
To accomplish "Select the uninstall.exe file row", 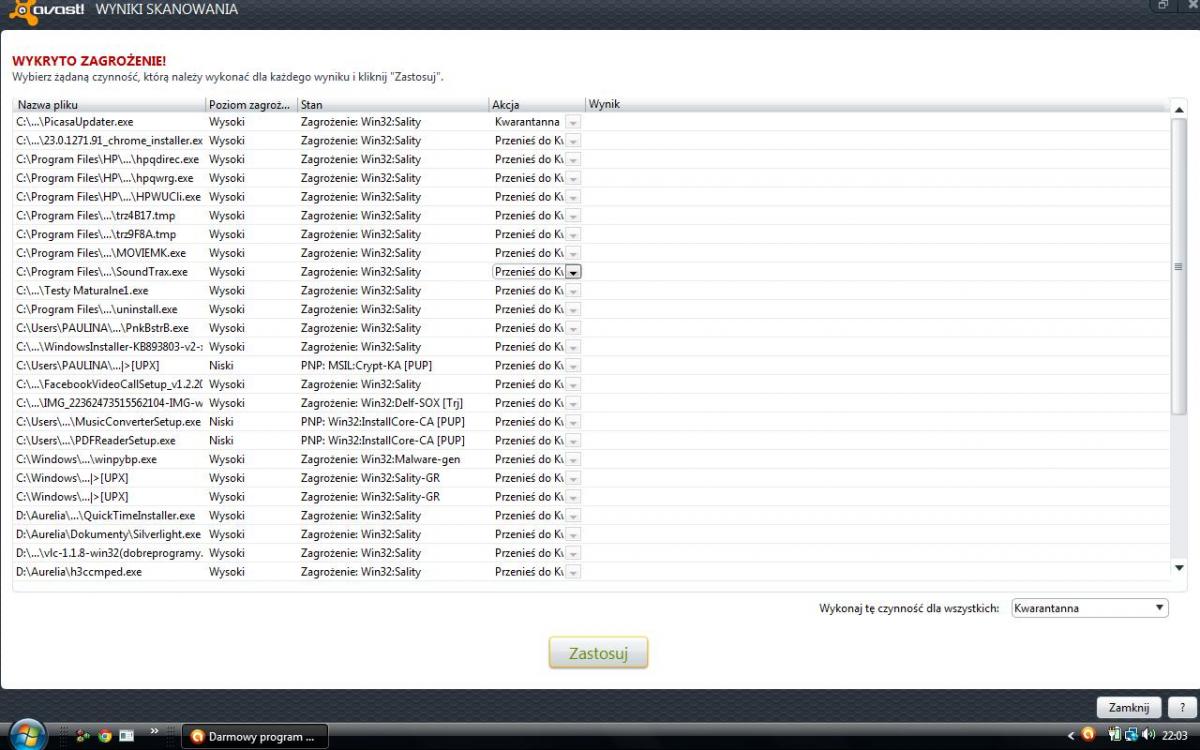I will (x=591, y=310).
